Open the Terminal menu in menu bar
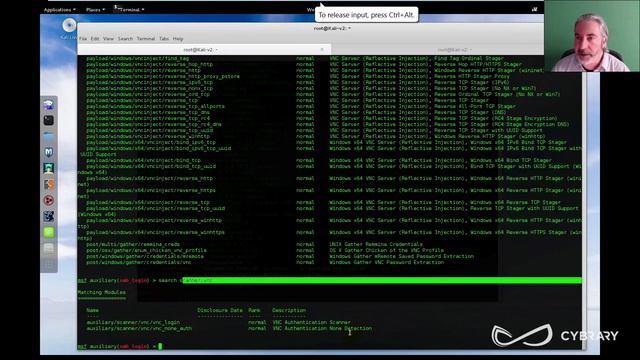This screenshot has height=360, width=640. [x=146, y=38]
